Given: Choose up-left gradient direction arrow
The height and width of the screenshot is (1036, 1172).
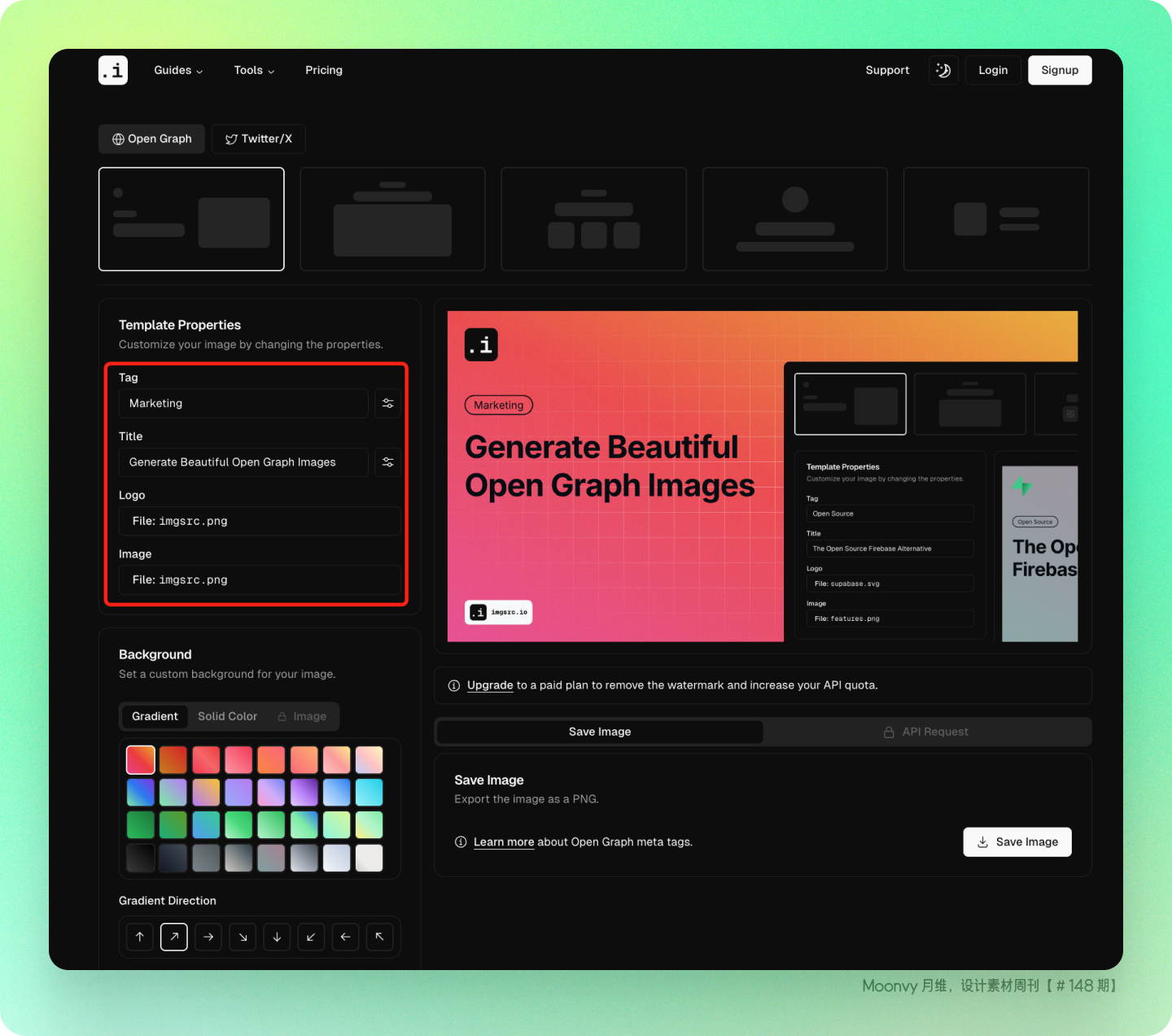Looking at the screenshot, I should (379, 937).
